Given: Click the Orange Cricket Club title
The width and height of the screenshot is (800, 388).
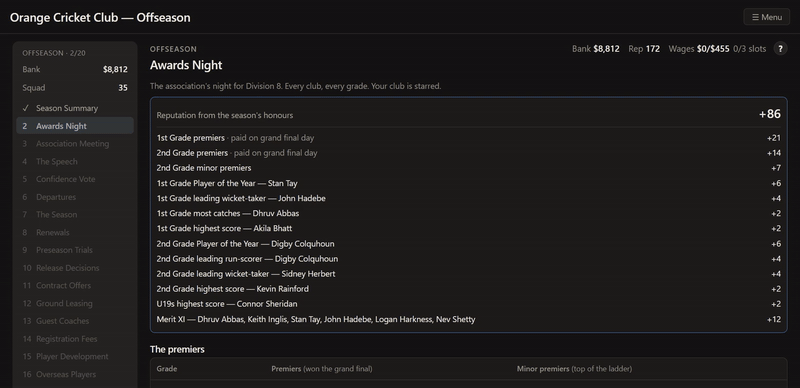Looking at the screenshot, I should point(100,17).
